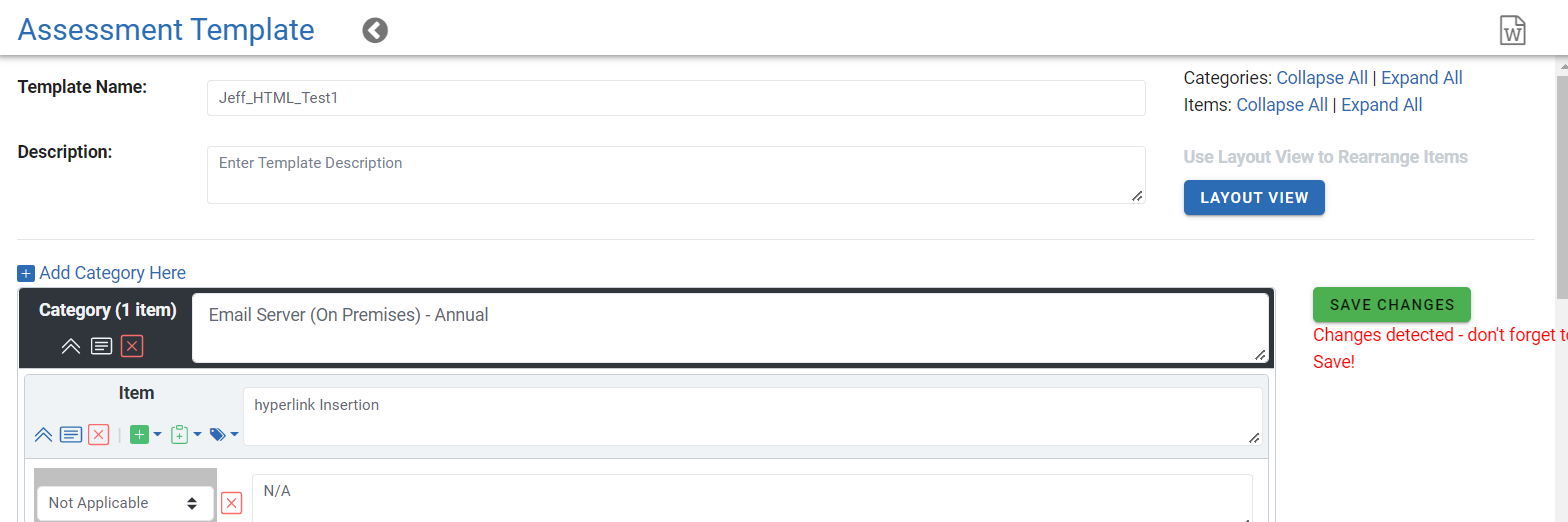Remove the N/A response with red X
Image resolution: width=1568 pixels, height=522 pixels.
click(231, 503)
